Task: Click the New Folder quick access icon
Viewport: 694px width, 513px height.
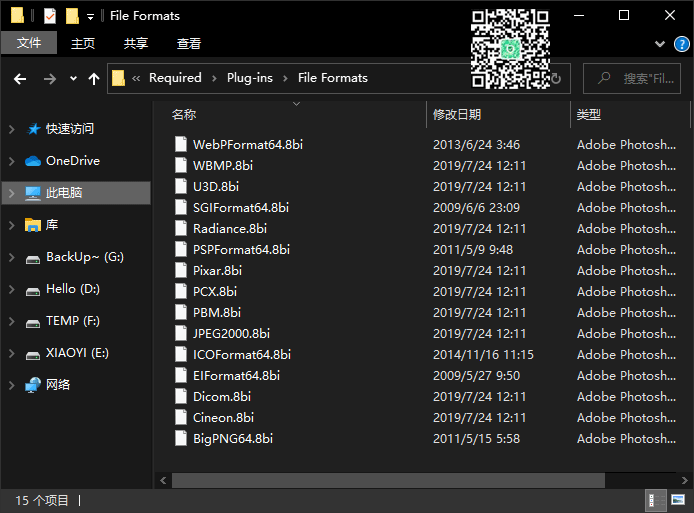Action: point(72,16)
